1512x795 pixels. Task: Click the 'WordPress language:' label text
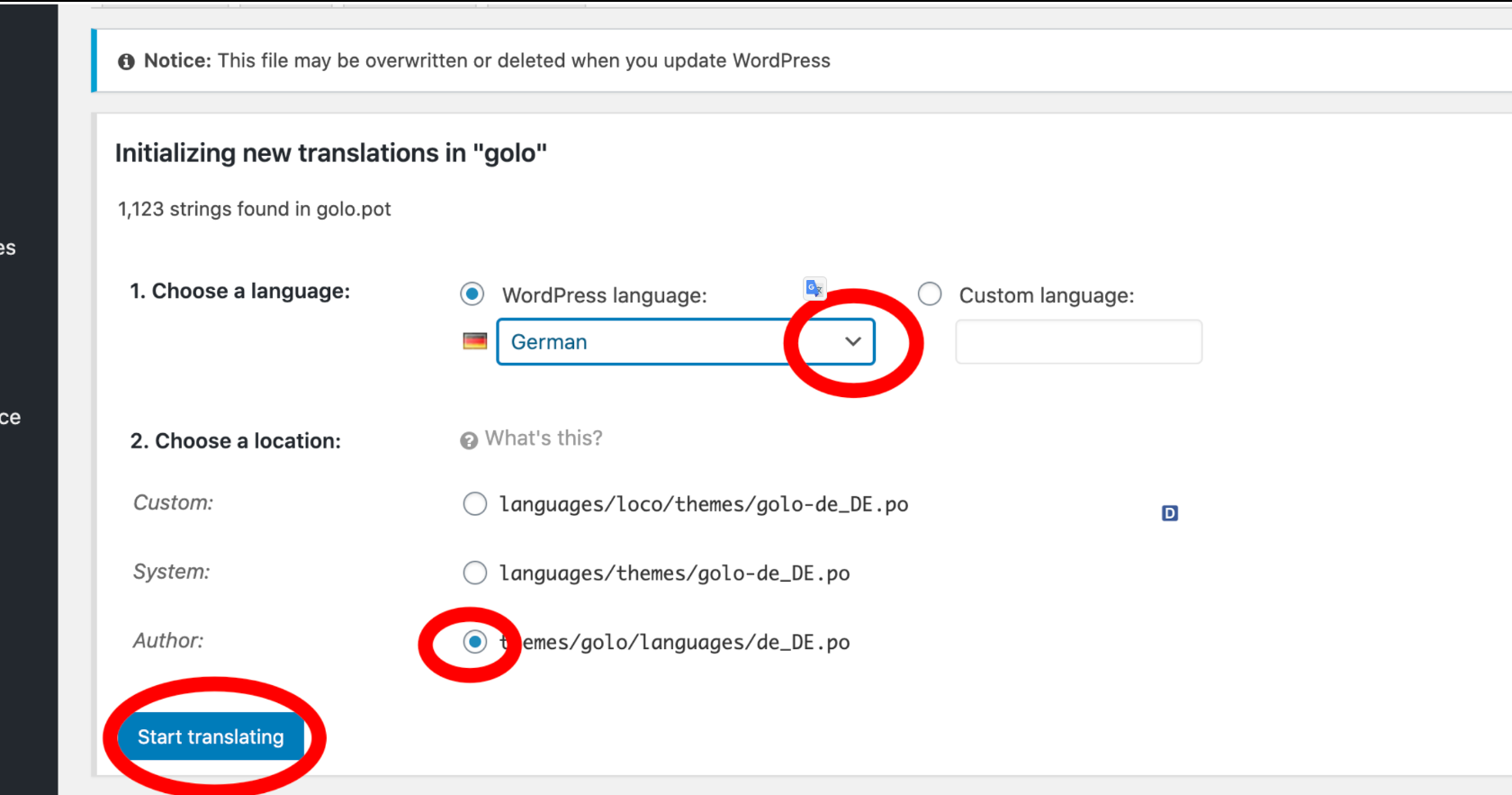(x=605, y=295)
